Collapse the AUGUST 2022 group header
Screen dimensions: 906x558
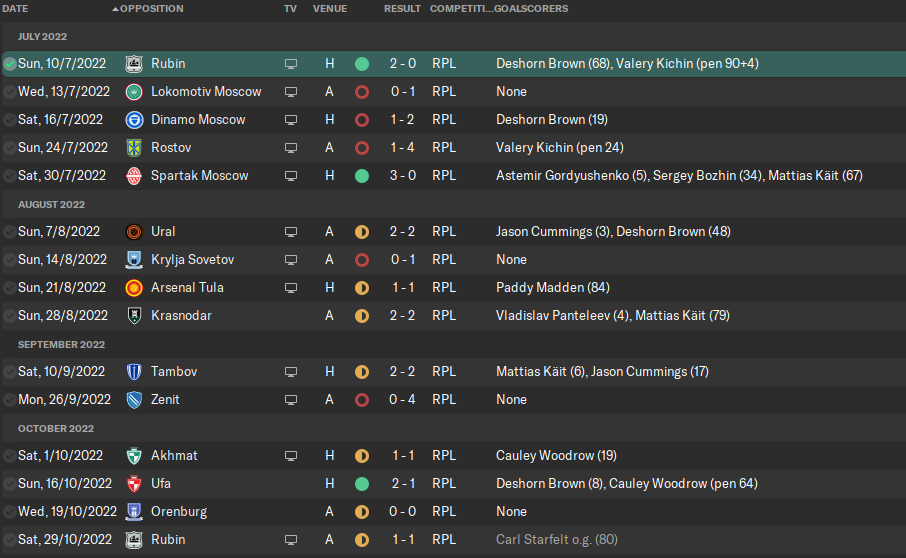coord(51,204)
